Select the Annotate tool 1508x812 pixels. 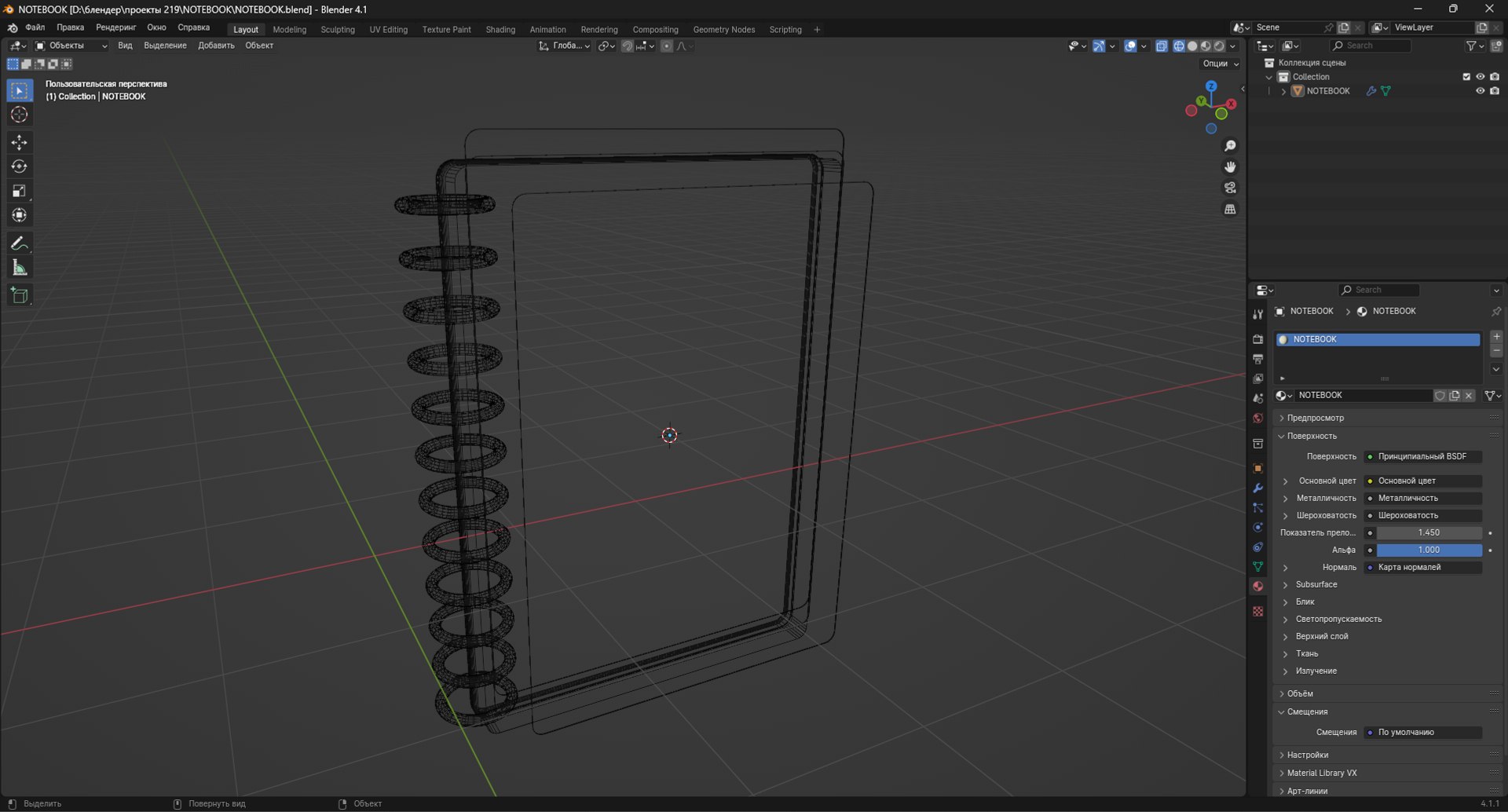point(20,243)
